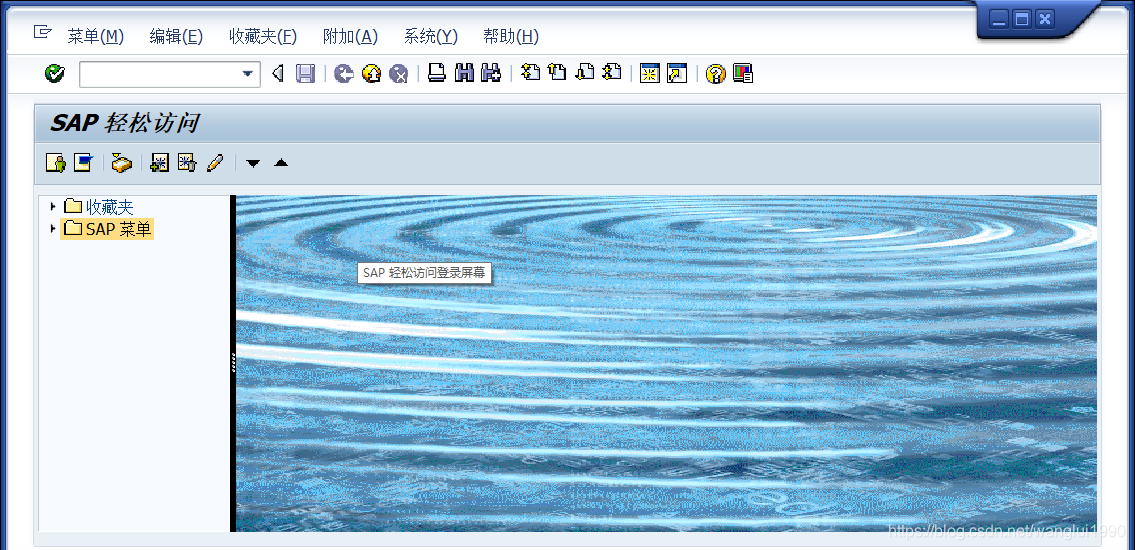
Task: Open the 收藏夹(F) menu
Action: [x=263, y=36]
